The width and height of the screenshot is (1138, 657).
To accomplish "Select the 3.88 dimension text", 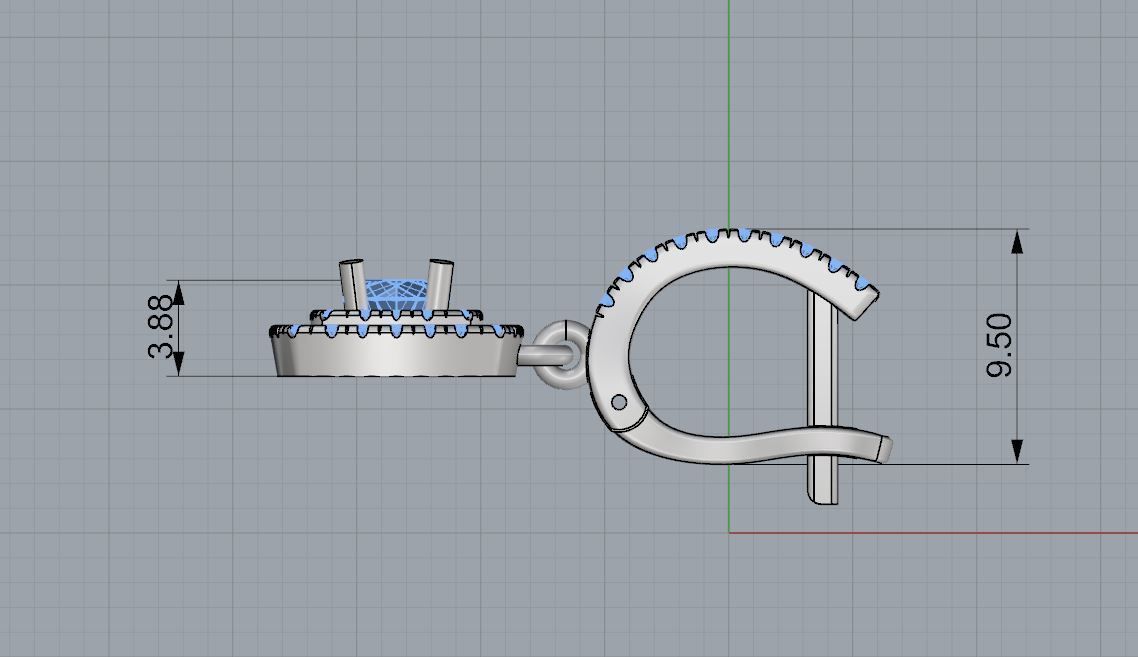I will pos(161,327).
